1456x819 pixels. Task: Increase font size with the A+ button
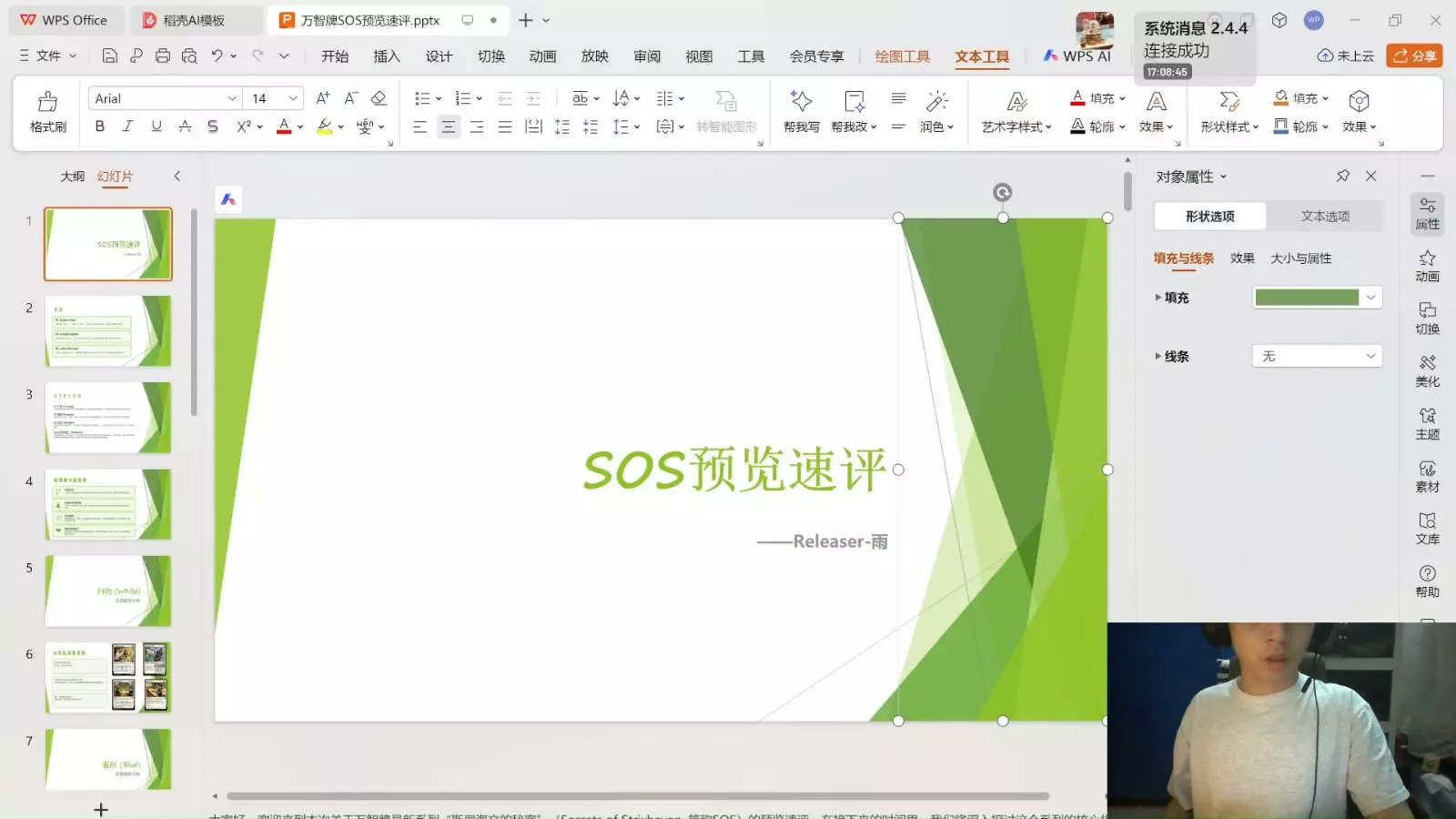323,98
